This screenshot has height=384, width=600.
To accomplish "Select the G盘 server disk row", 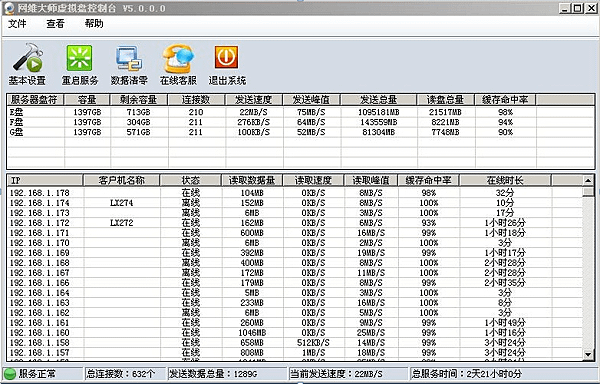I will click(300, 132).
